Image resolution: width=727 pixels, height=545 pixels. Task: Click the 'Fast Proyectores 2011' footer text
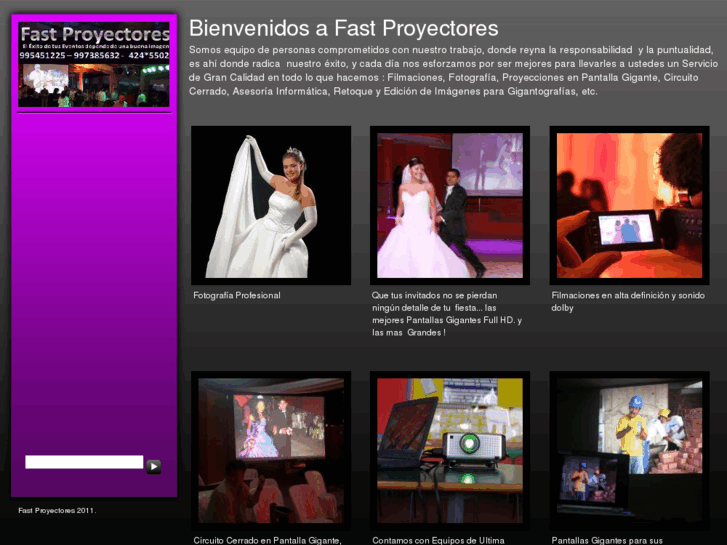point(57,510)
